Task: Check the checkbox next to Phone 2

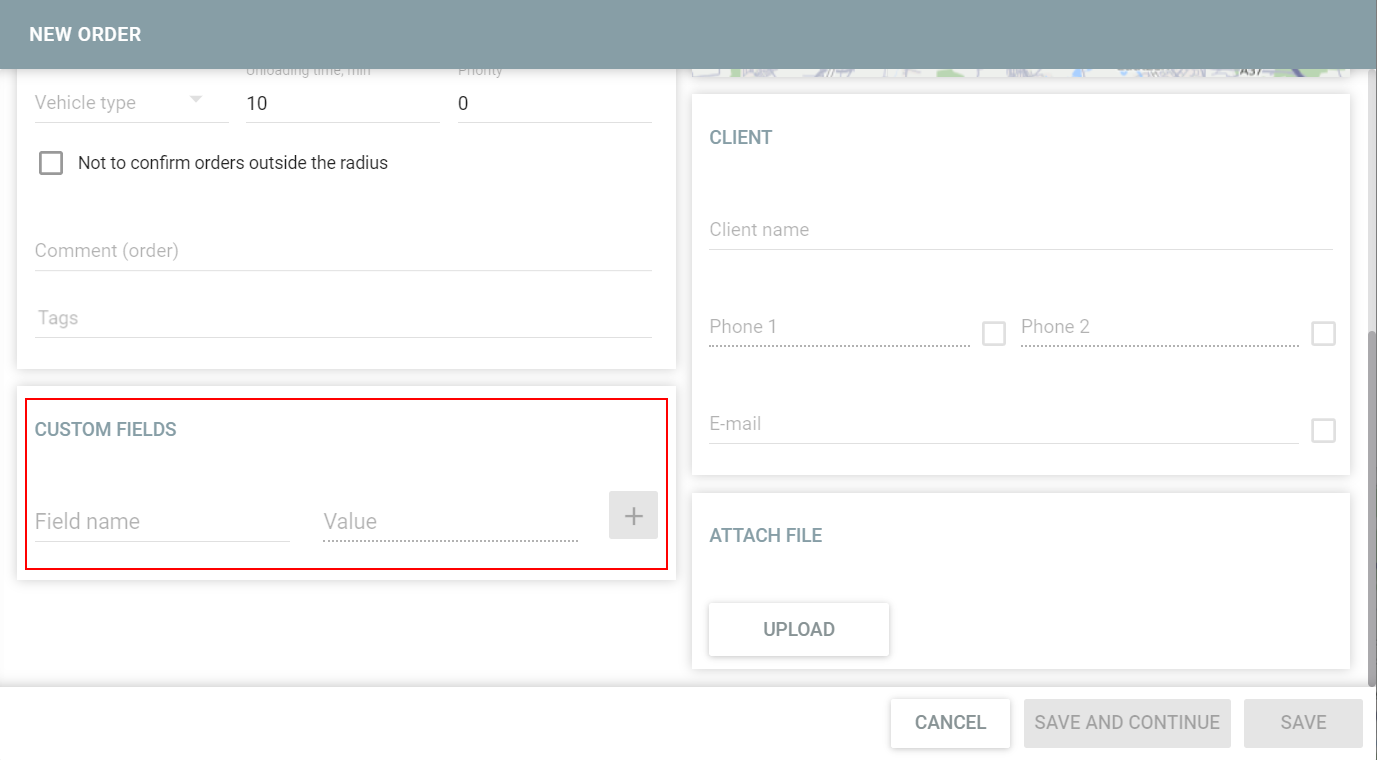Action: [1323, 333]
